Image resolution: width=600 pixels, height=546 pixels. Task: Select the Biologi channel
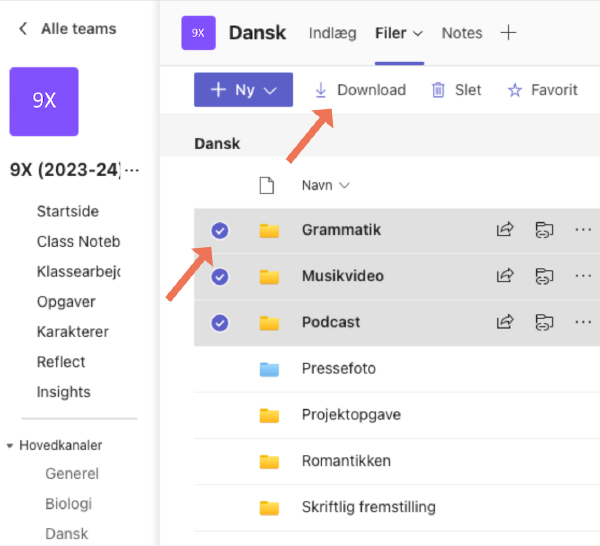click(68, 504)
